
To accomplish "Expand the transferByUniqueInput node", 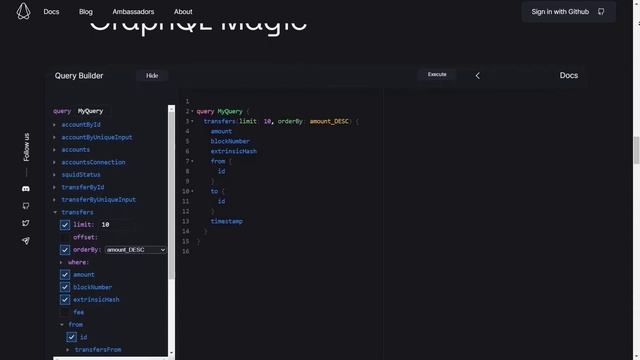I will coord(54,200).
